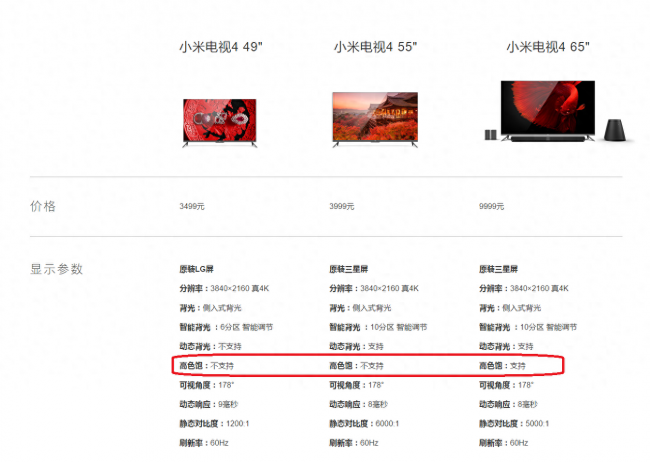Select the 静态对比度:1200:1 value
This screenshot has height=462, width=650.
pos(214,423)
